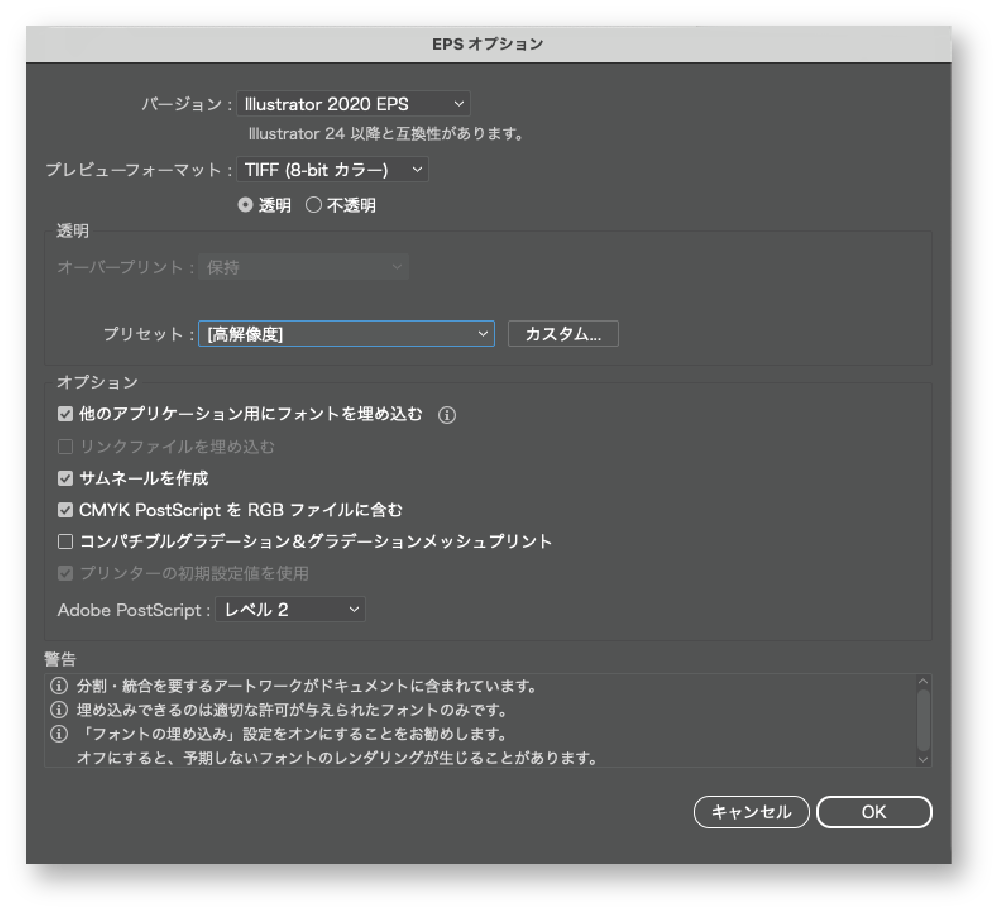Select the 透明 radio button

(x=246, y=206)
